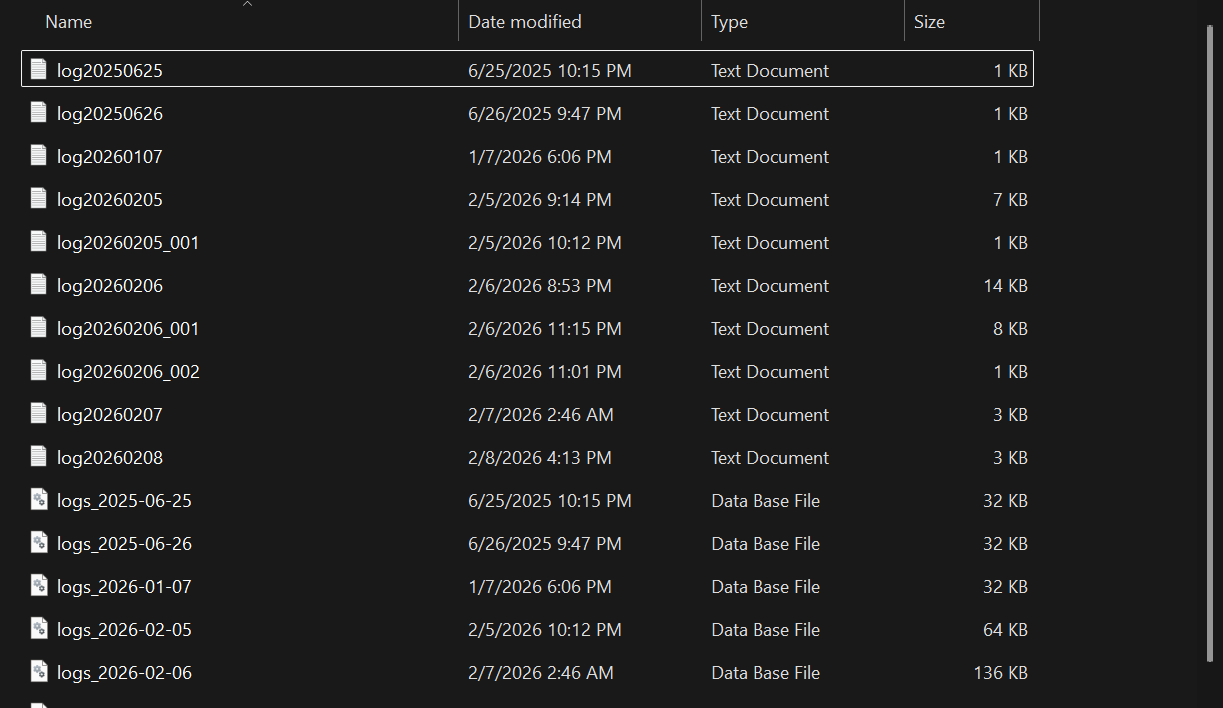Click the log20260206 file name
1223x708 pixels.
pos(110,286)
